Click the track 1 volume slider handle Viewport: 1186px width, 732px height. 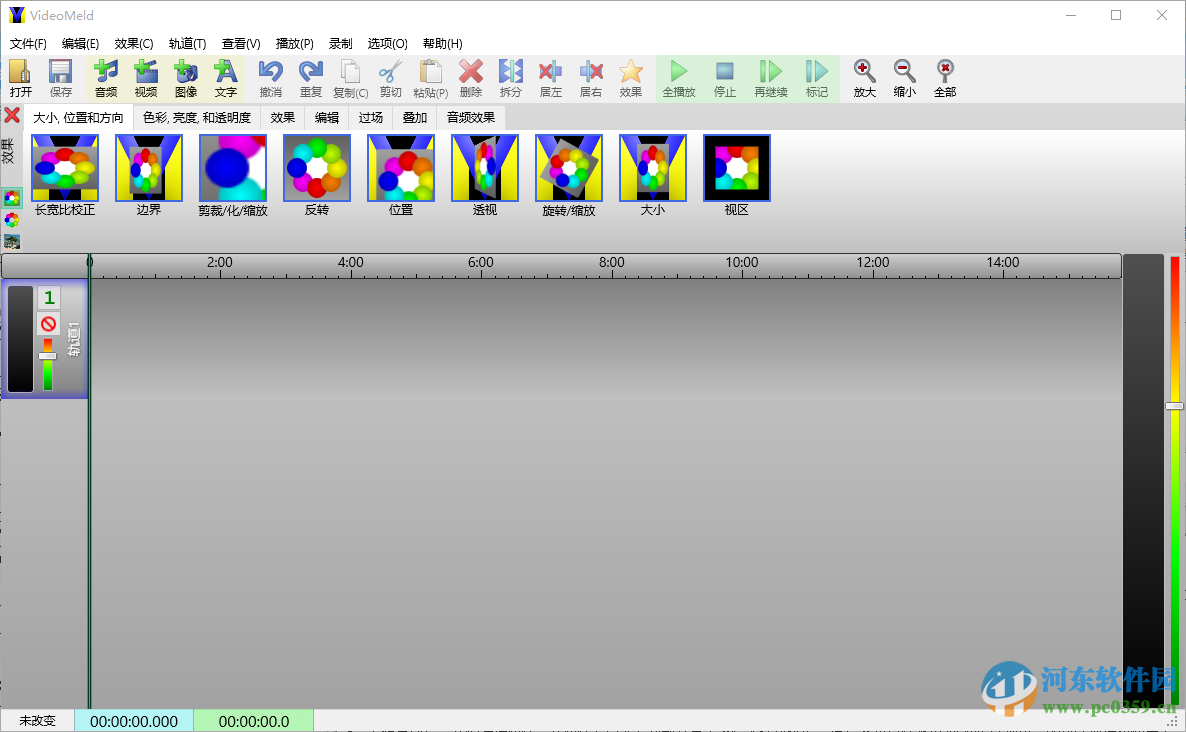point(47,356)
